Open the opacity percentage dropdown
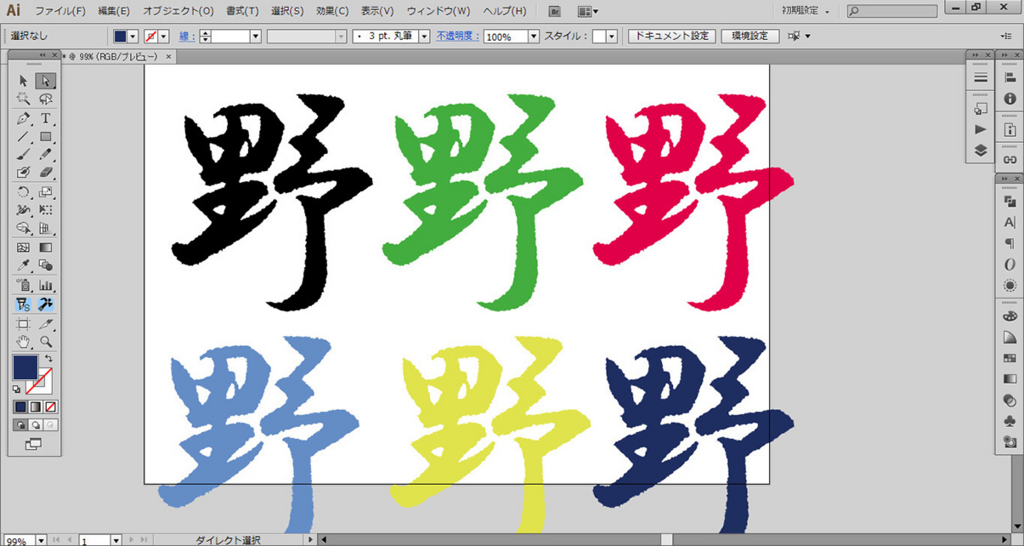 534,37
